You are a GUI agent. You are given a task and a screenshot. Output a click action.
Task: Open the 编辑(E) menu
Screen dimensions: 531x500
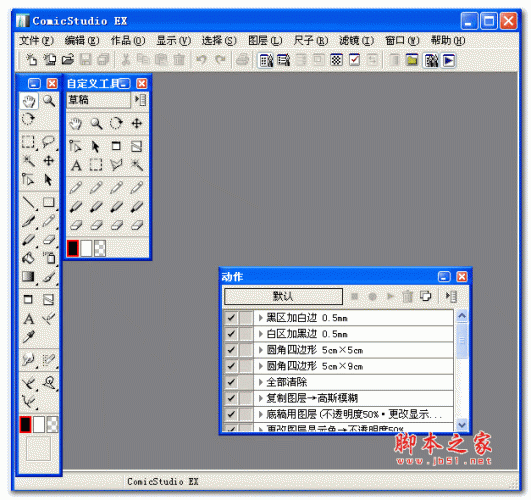pos(82,41)
